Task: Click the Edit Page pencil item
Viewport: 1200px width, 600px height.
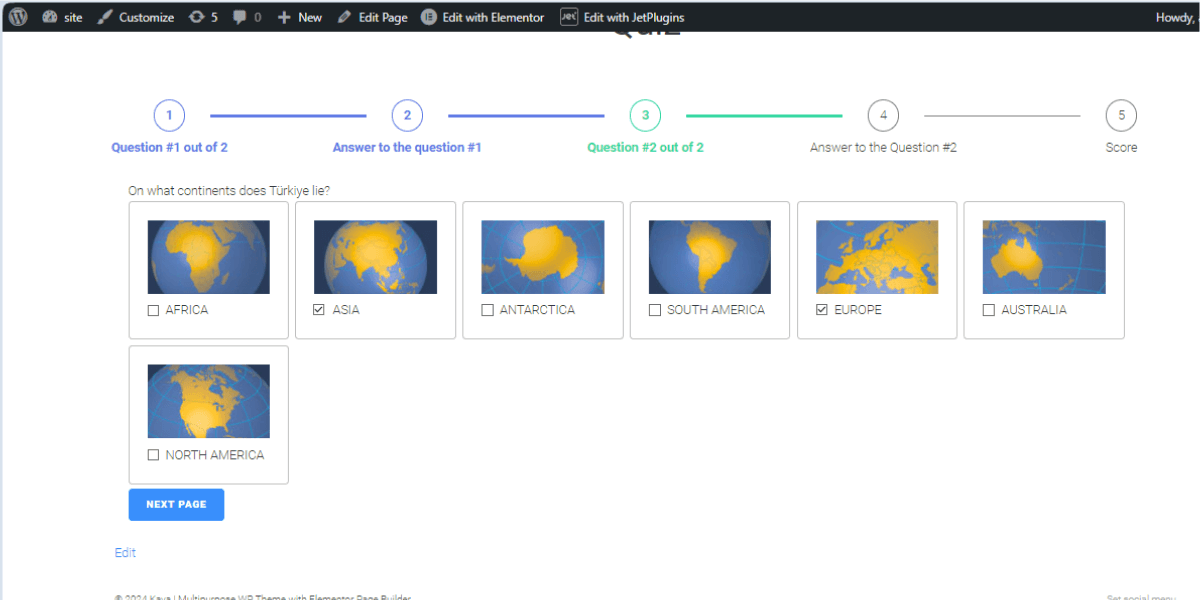Action: point(372,17)
